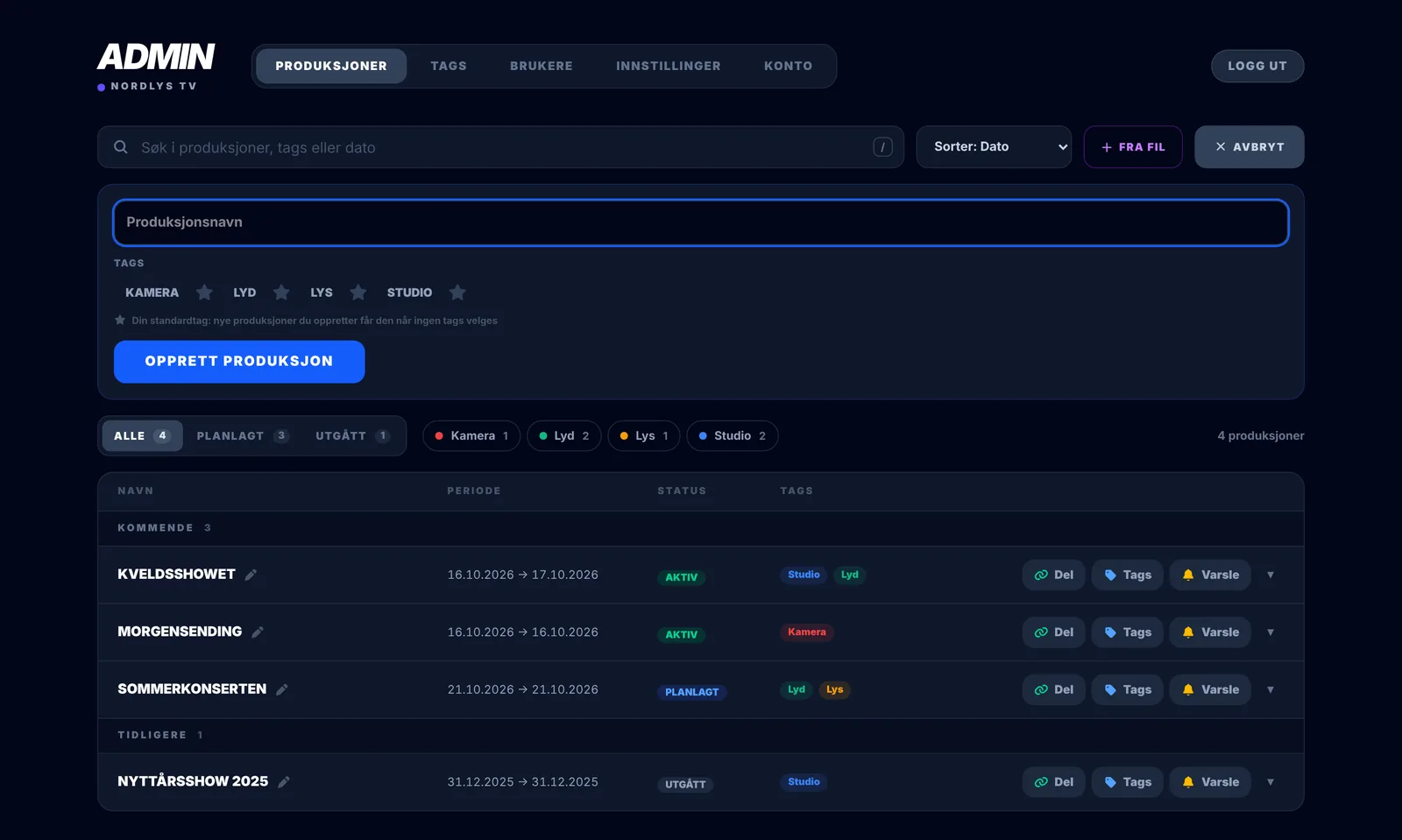
Task: Click the slash shortcut icon in search bar
Action: (882, 147)
